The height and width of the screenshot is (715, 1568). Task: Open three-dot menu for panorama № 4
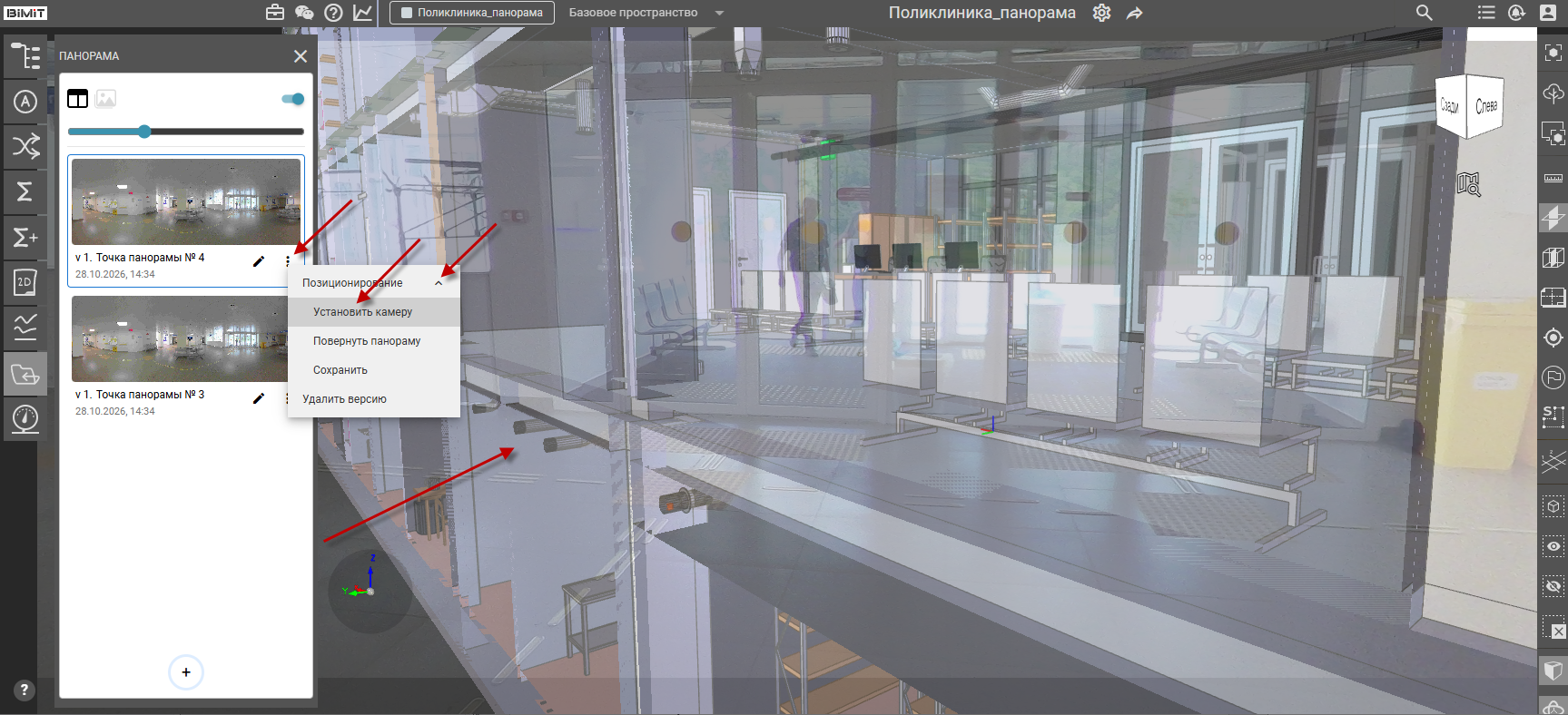click(x=288, y=261)
